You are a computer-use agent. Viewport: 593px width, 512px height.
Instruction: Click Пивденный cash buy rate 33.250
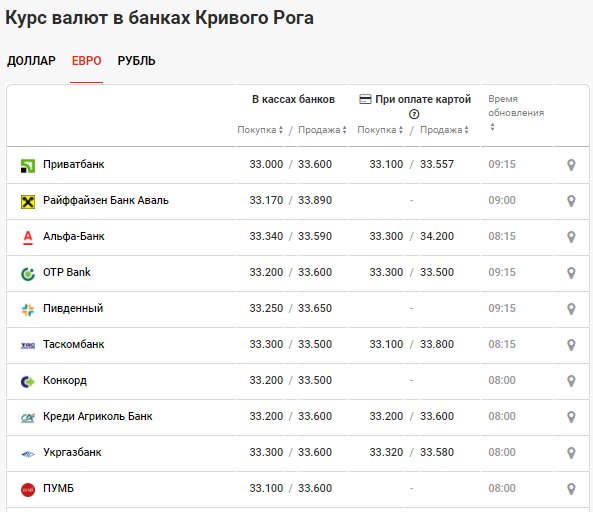pos(266,308)
